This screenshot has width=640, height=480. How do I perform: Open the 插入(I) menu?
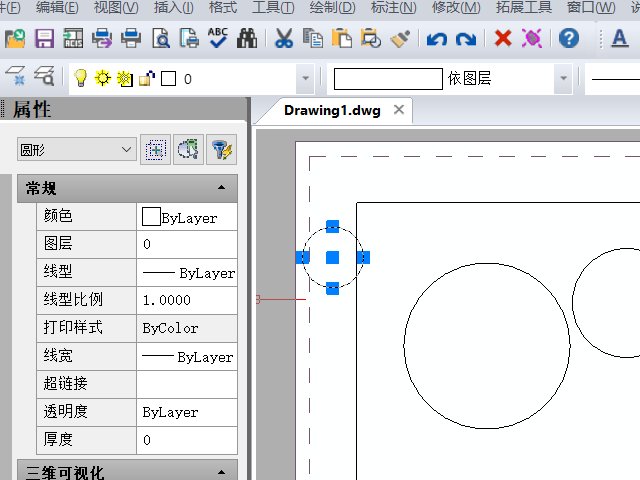(x=173, y=7)
